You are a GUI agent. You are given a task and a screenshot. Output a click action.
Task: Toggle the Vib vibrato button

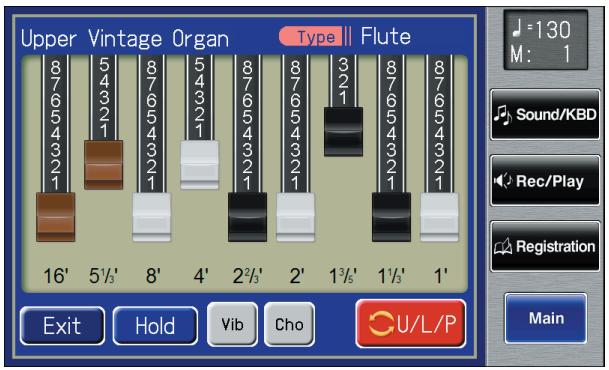click(x=232, y=324)
